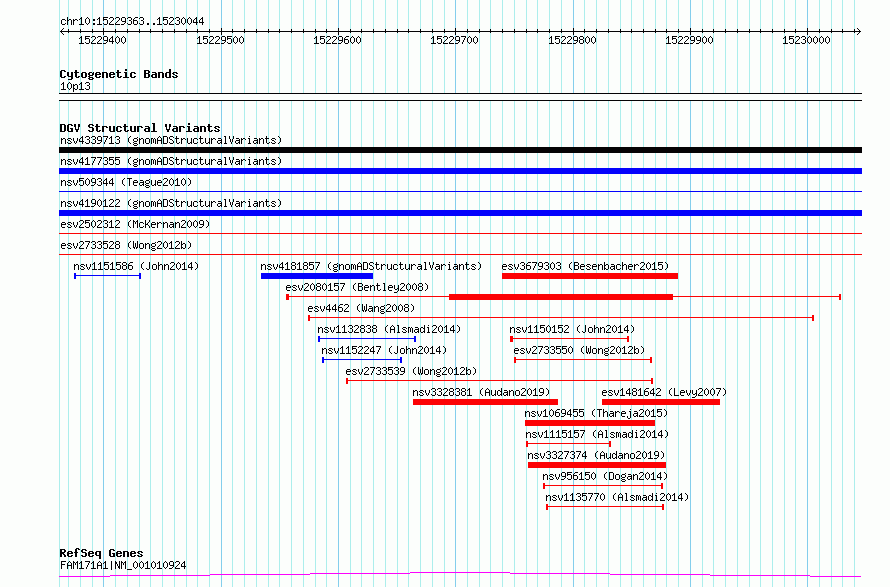Click the red nsv3328381 variant bar

pyautogui.click(x=485, y=402)
